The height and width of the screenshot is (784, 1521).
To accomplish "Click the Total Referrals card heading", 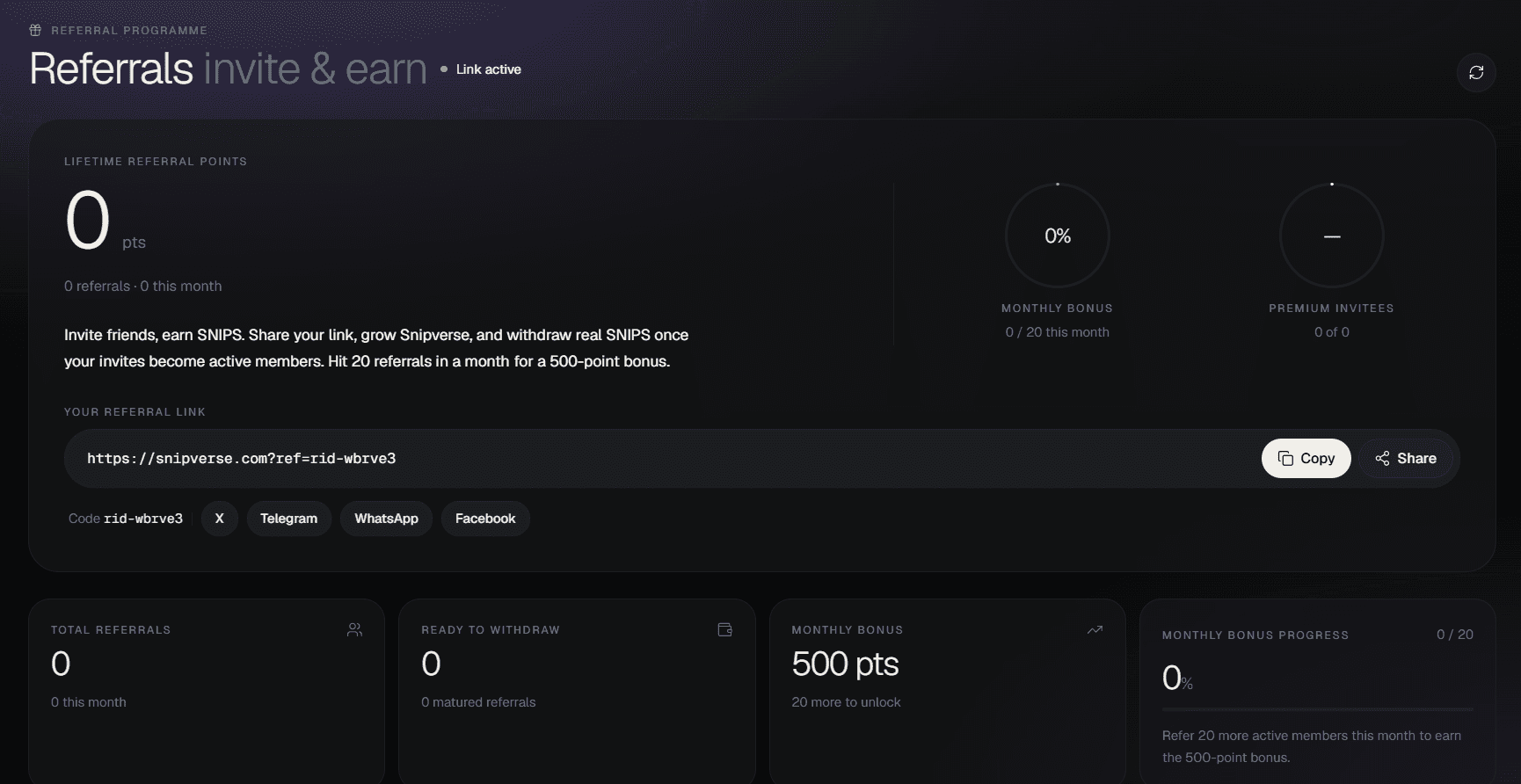I will tap(111, 630).
